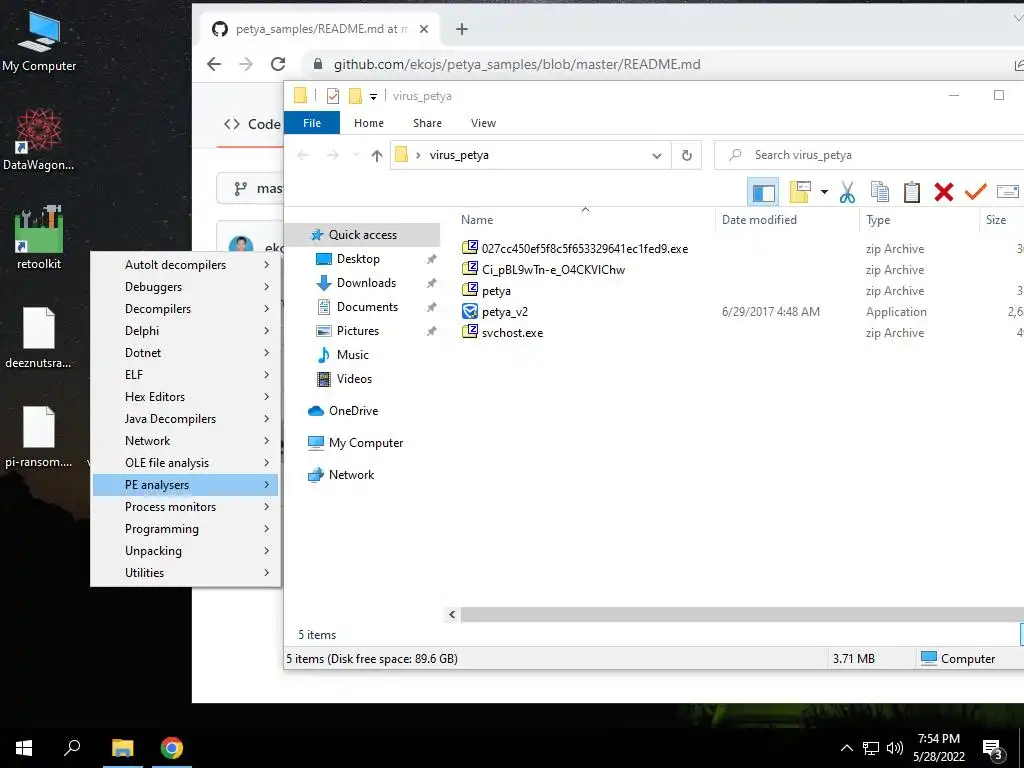Sort by Date modified column
Screen dimensions: 1024x768
[759, 220]
